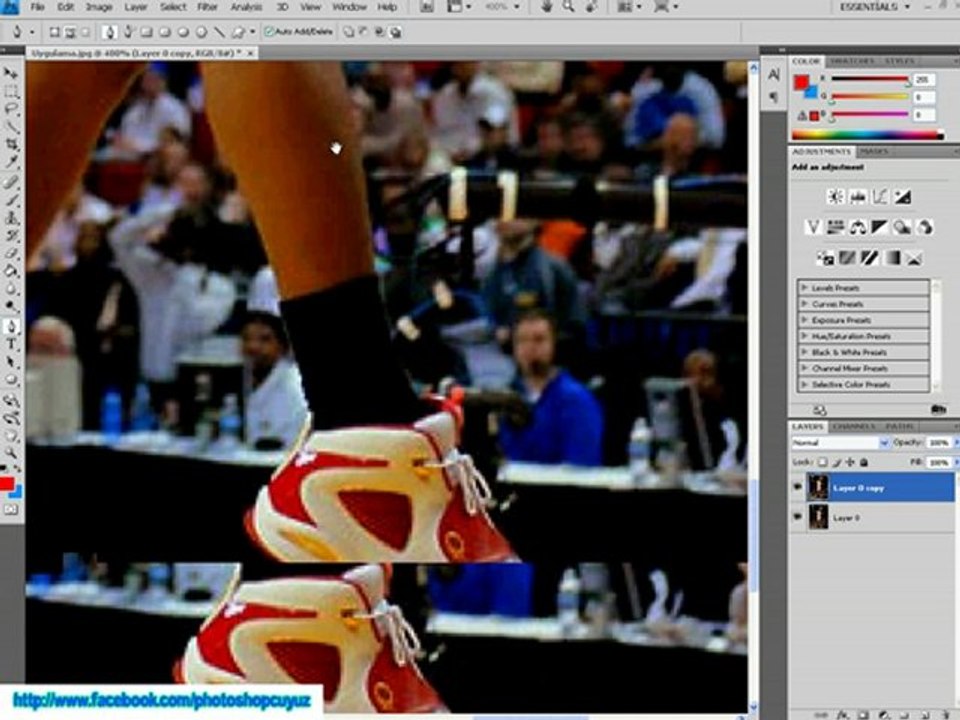The height and width of the screenshot is (720, 960).
Task: Select the Crop tool
Action: [x=11, y=145]
